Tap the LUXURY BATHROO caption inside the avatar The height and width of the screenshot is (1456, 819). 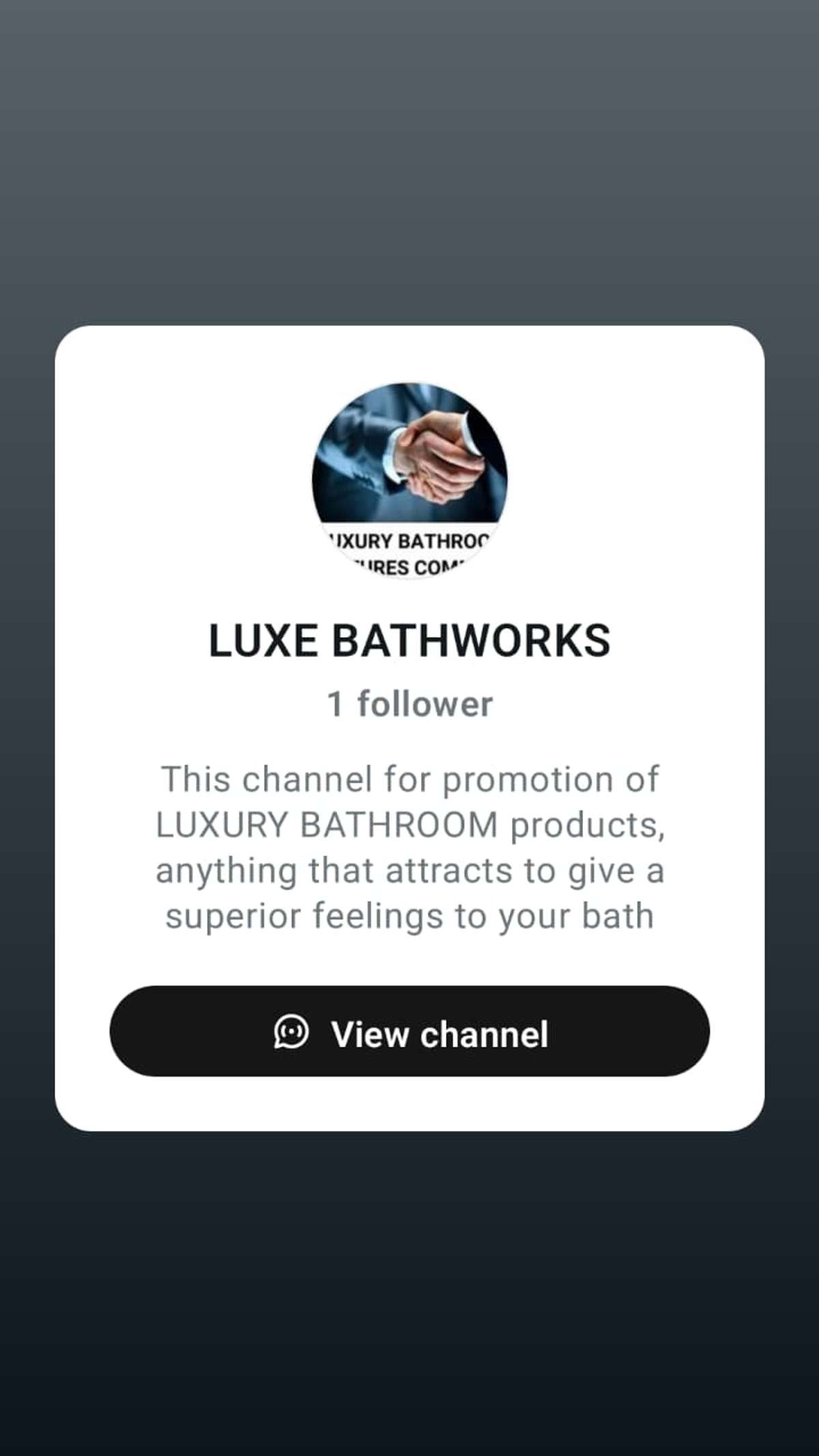click(409, 541)
